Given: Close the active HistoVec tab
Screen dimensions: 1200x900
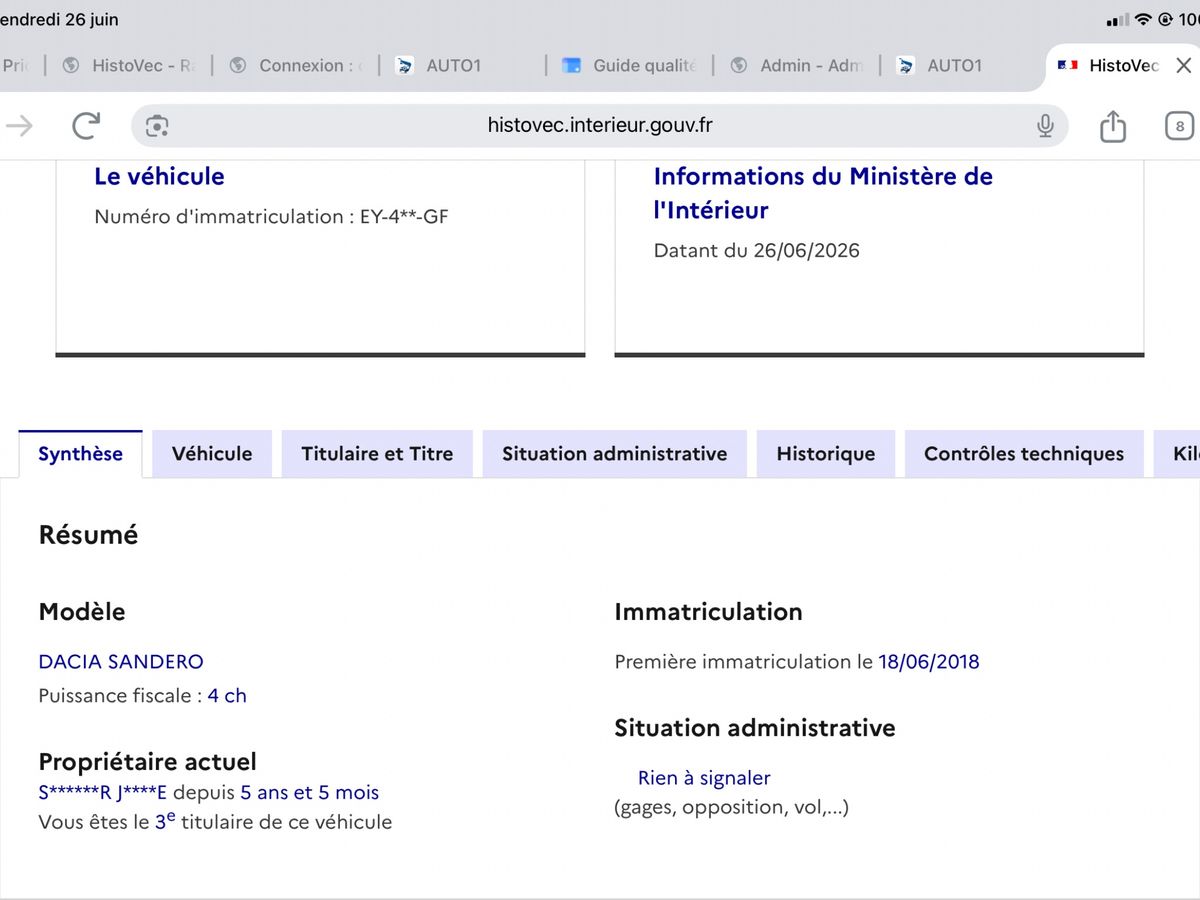Looking at the screenshot, I should (x=1183, y=66).
